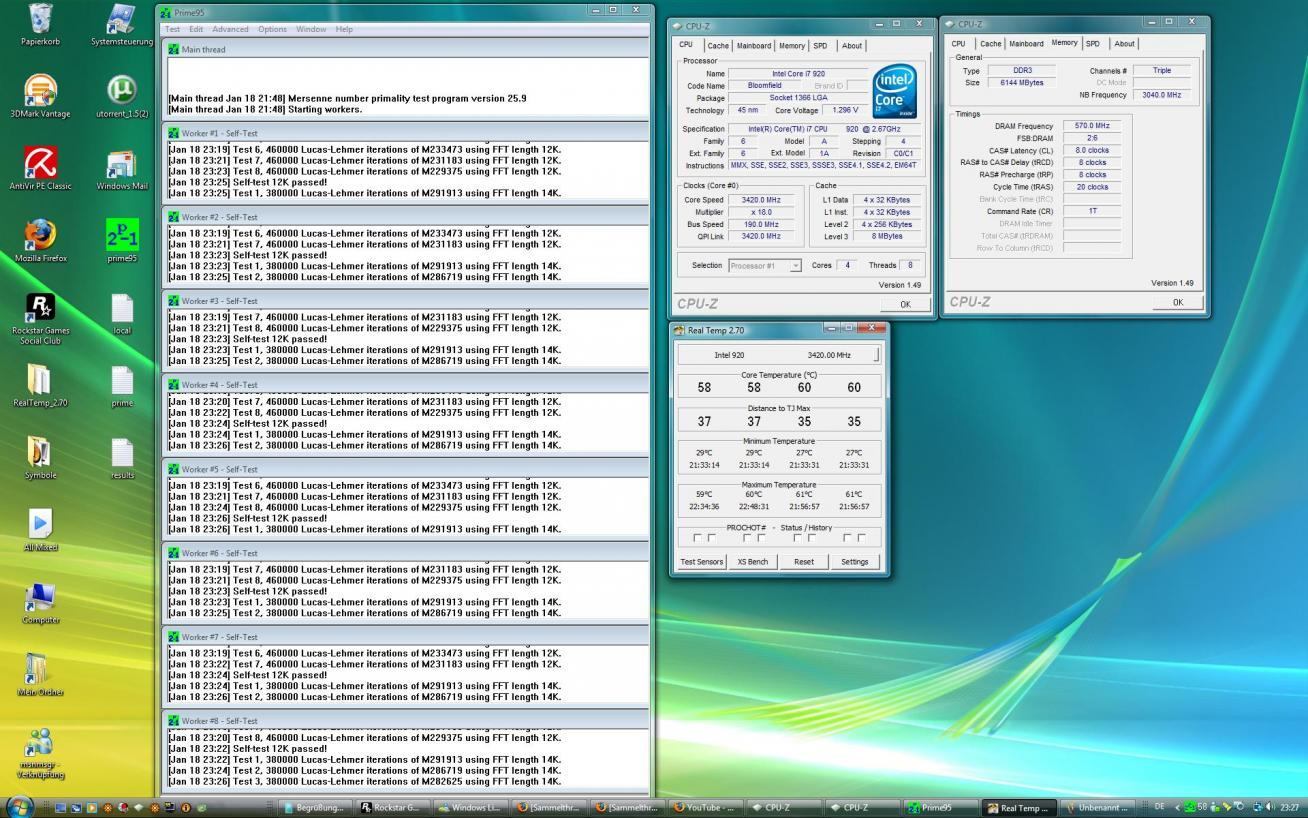Switch to Cache tab in left CPU-Z window
1308x818 pixels.
[x=718, y=46]
